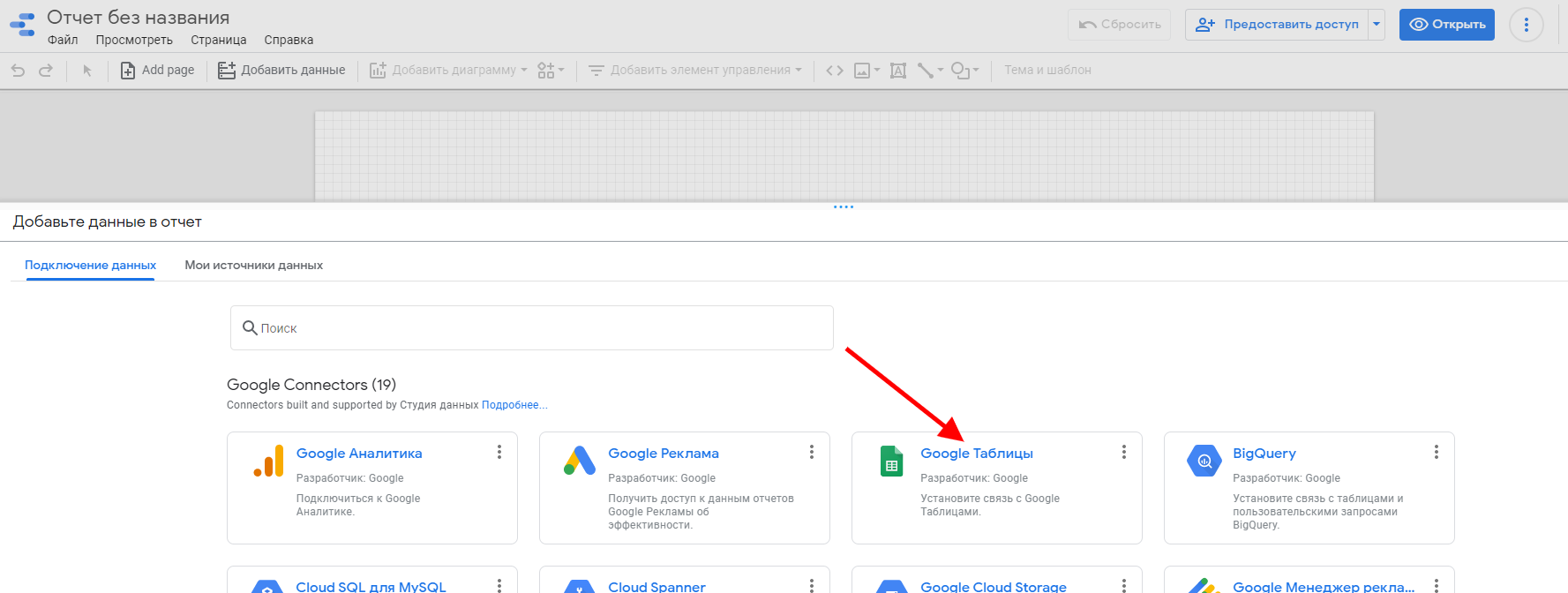The image size is (1568, 593).
Task: Click the Google Таблицы sheets icon
Action: pyautogui.click(x=892, y=461)
